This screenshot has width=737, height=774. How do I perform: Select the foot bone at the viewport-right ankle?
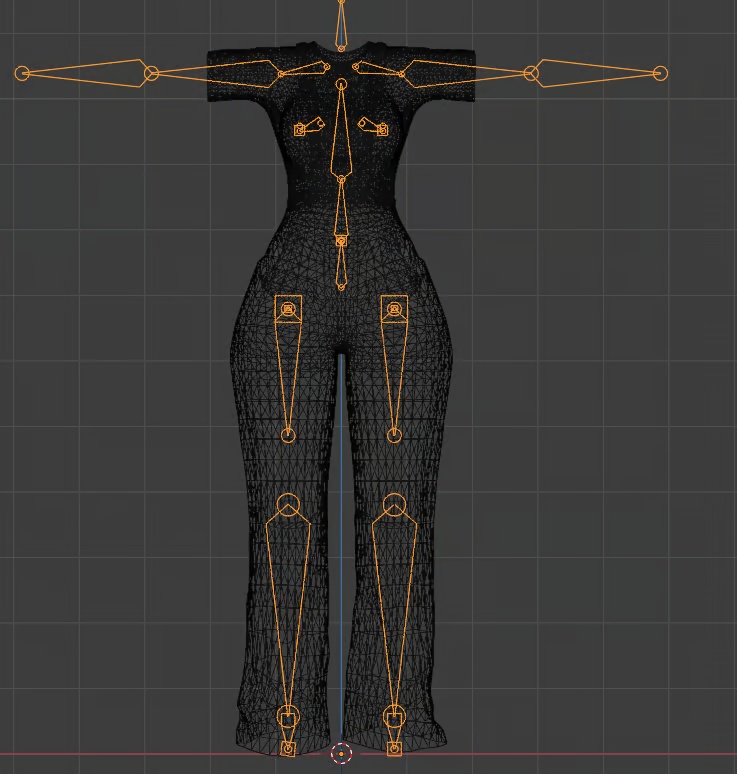(x=394, y=733)
